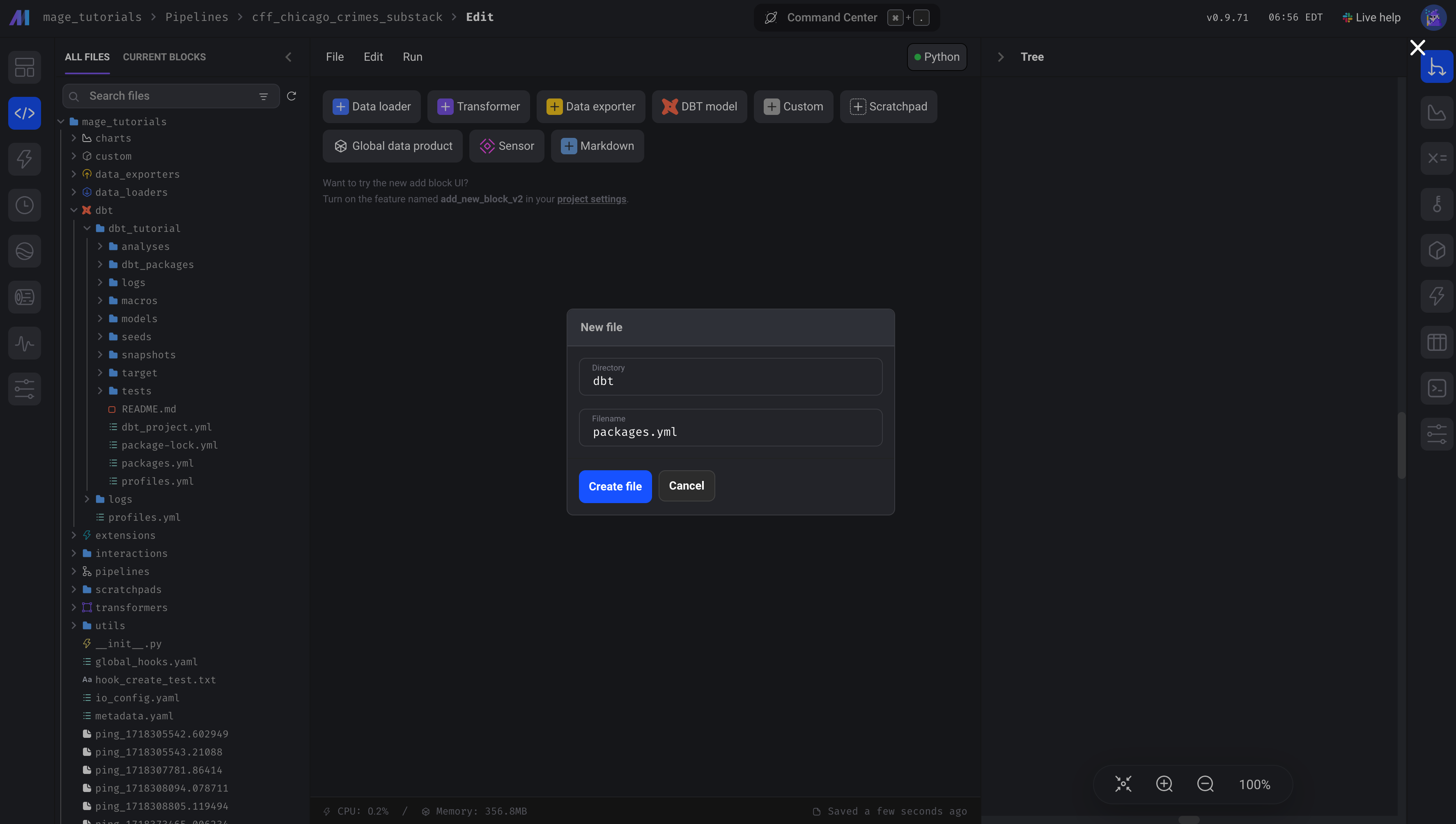Image resolution: width=1456 pixels, height=824 pixels.
Task: Open the pipeline runs clock icon
Action: [24, 205]
